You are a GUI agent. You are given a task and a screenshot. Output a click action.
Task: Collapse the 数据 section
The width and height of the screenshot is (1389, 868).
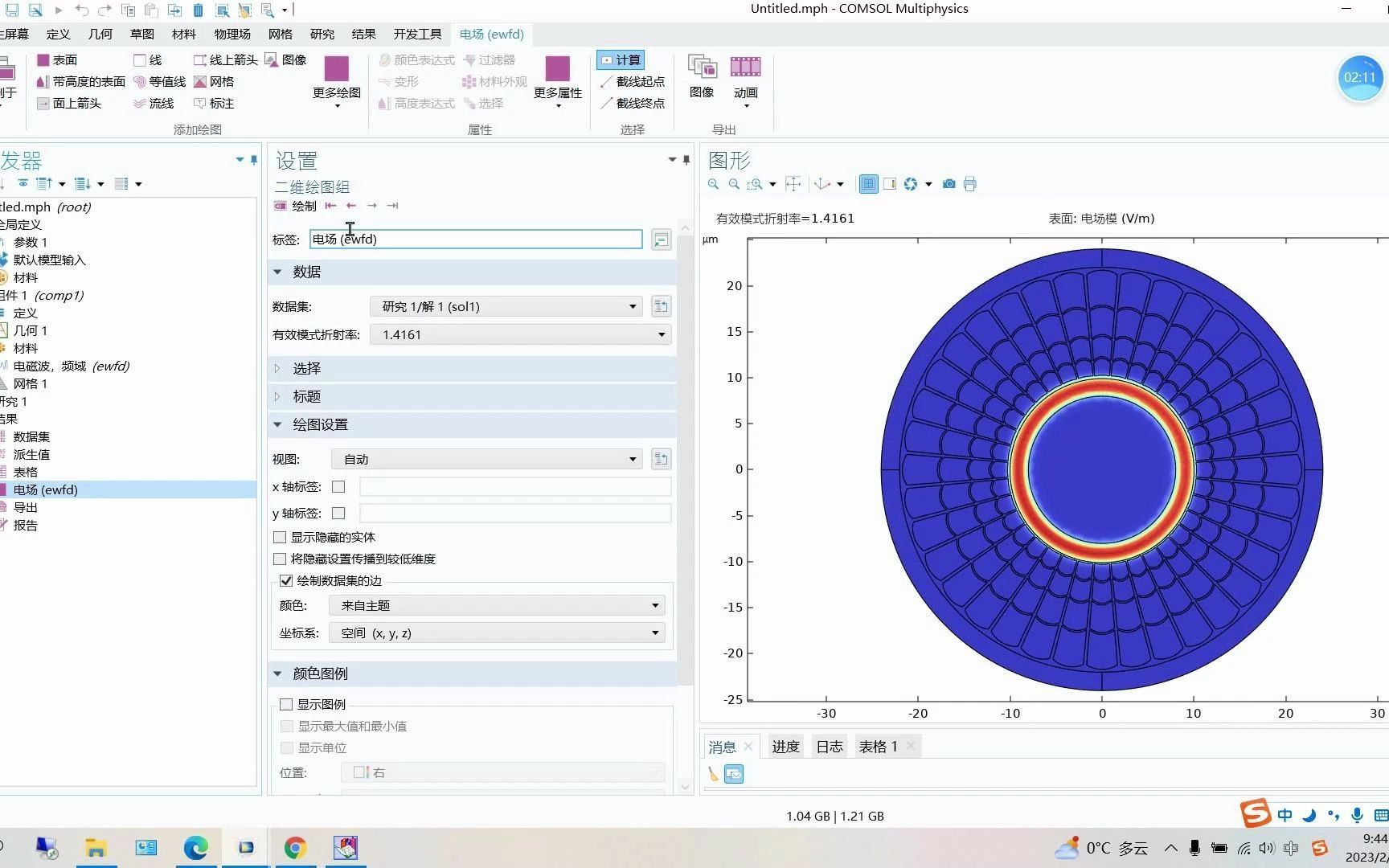(472, 272)
